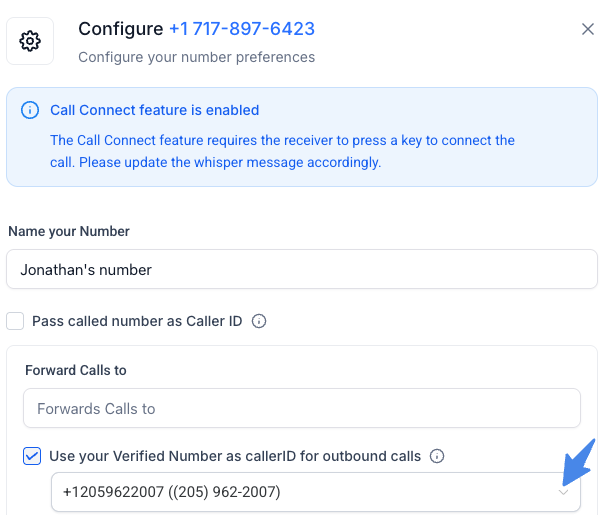Click 'Configure your number preferences' subtitle
The image size is (613, 515).
click(196, 57)
